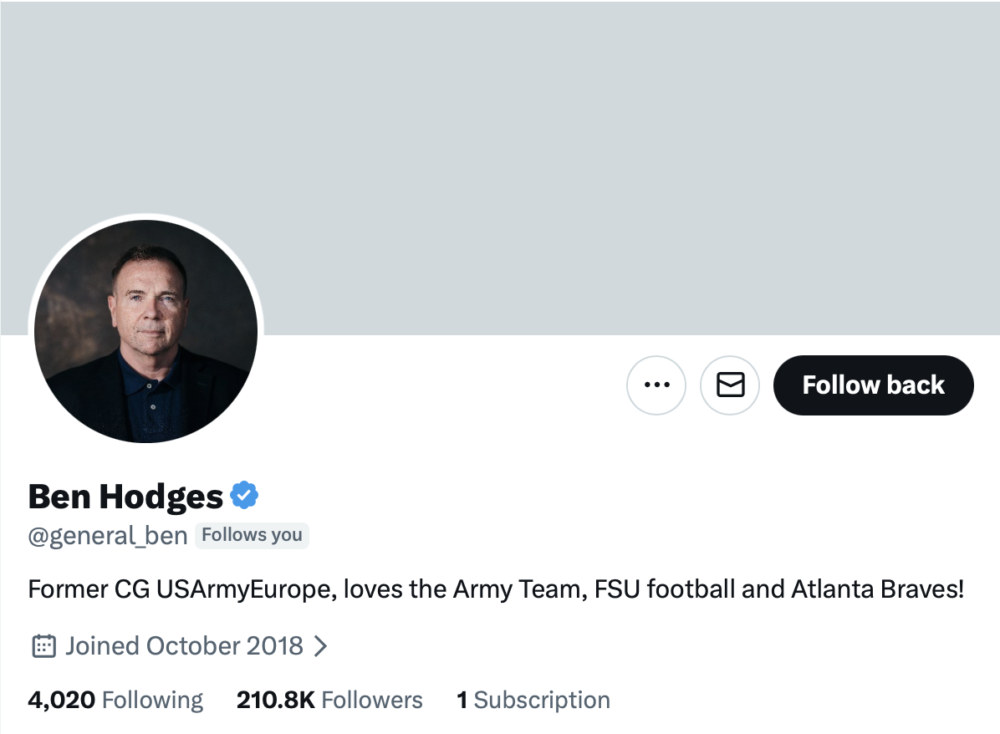This screenshot has width=1000, height=734.
Task: Click the Follows you label
Action: click(252, 536)
